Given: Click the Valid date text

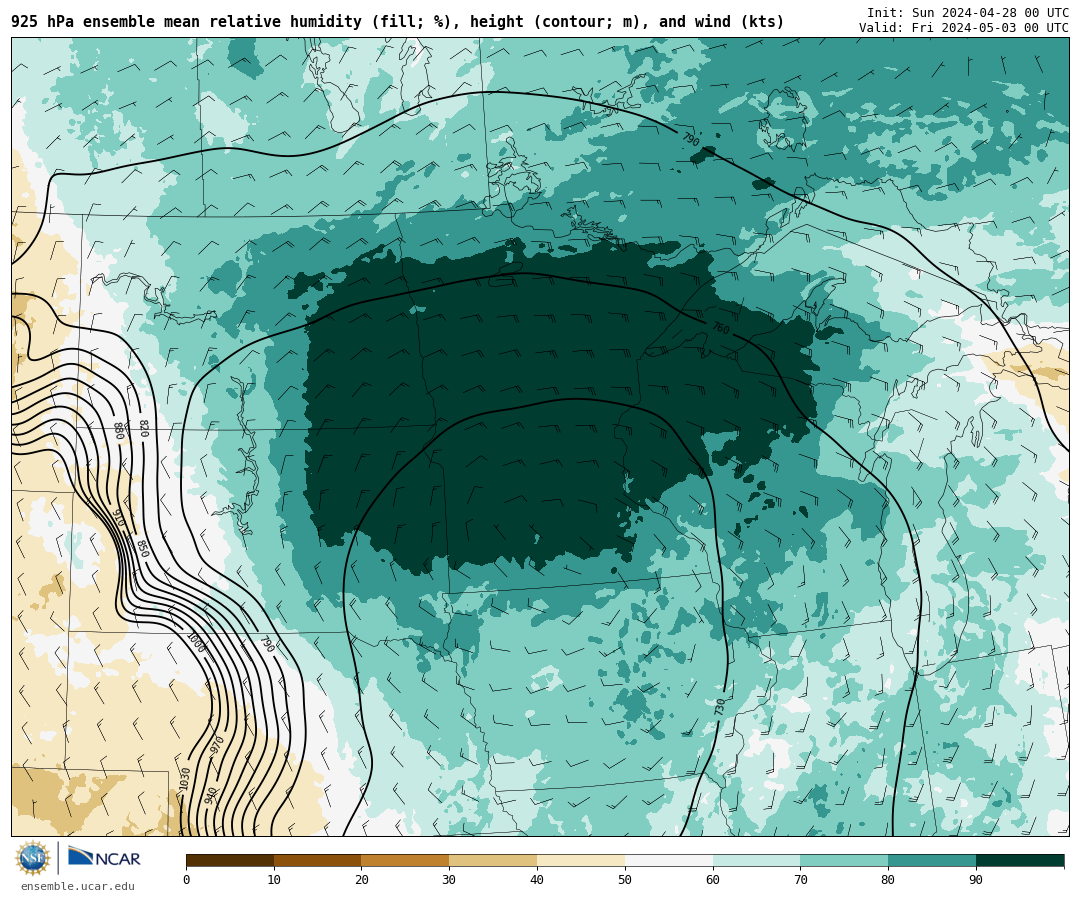Looking at the screenshot, I should coord(964,28).
